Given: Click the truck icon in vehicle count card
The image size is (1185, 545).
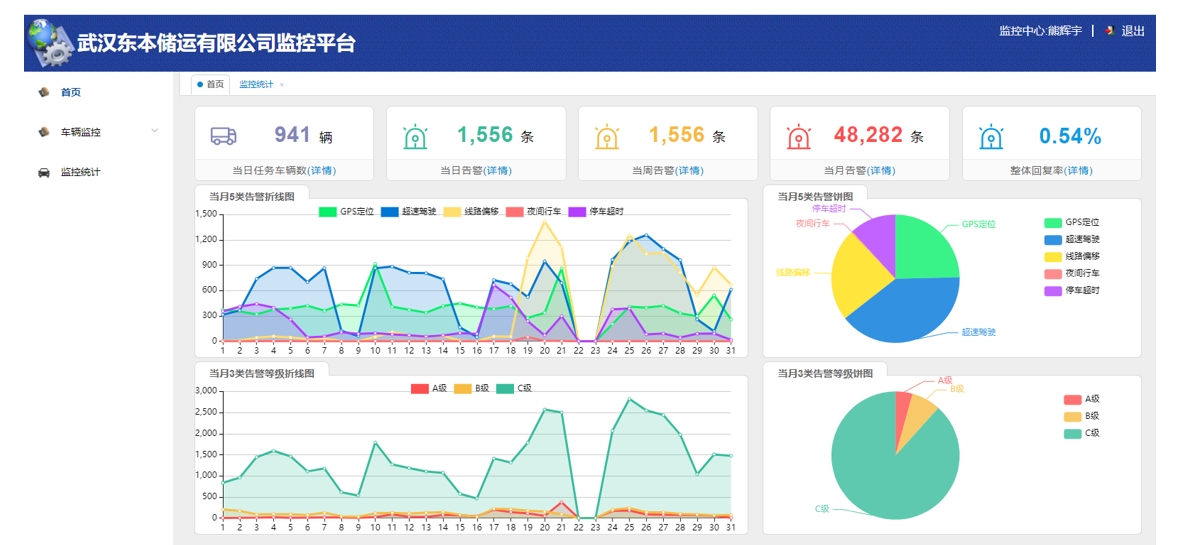Looking at the screenshot, I should [x=224, y=135].
